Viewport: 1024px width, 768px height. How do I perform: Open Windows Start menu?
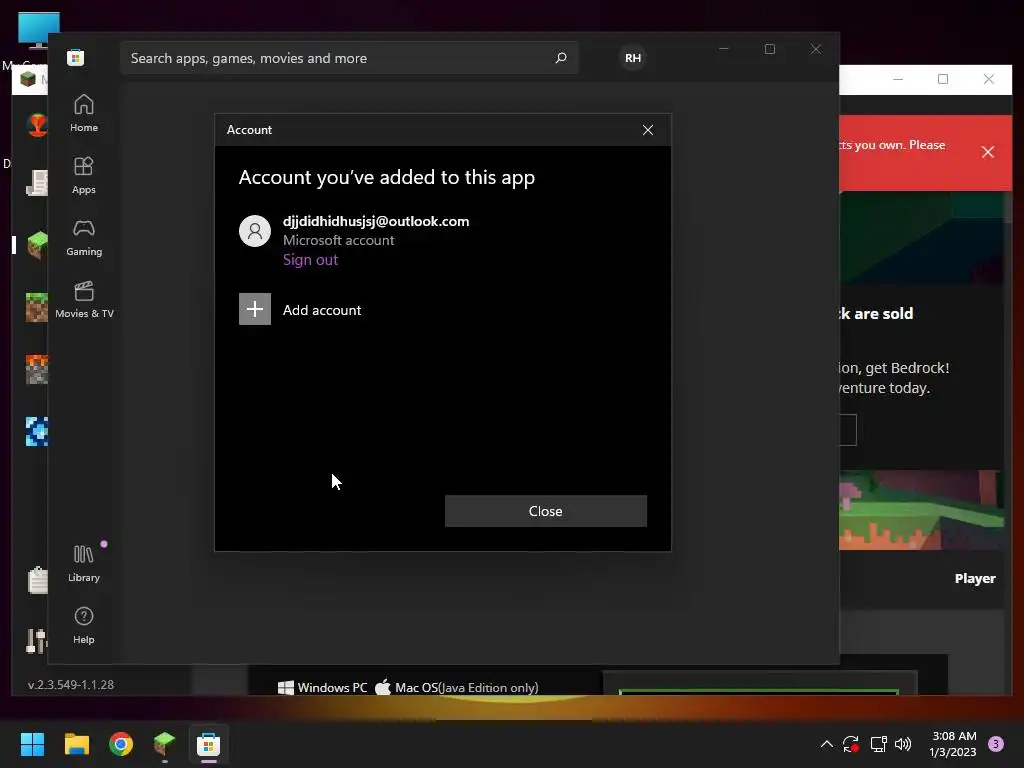pyautogui.click(x=32, y=744)
